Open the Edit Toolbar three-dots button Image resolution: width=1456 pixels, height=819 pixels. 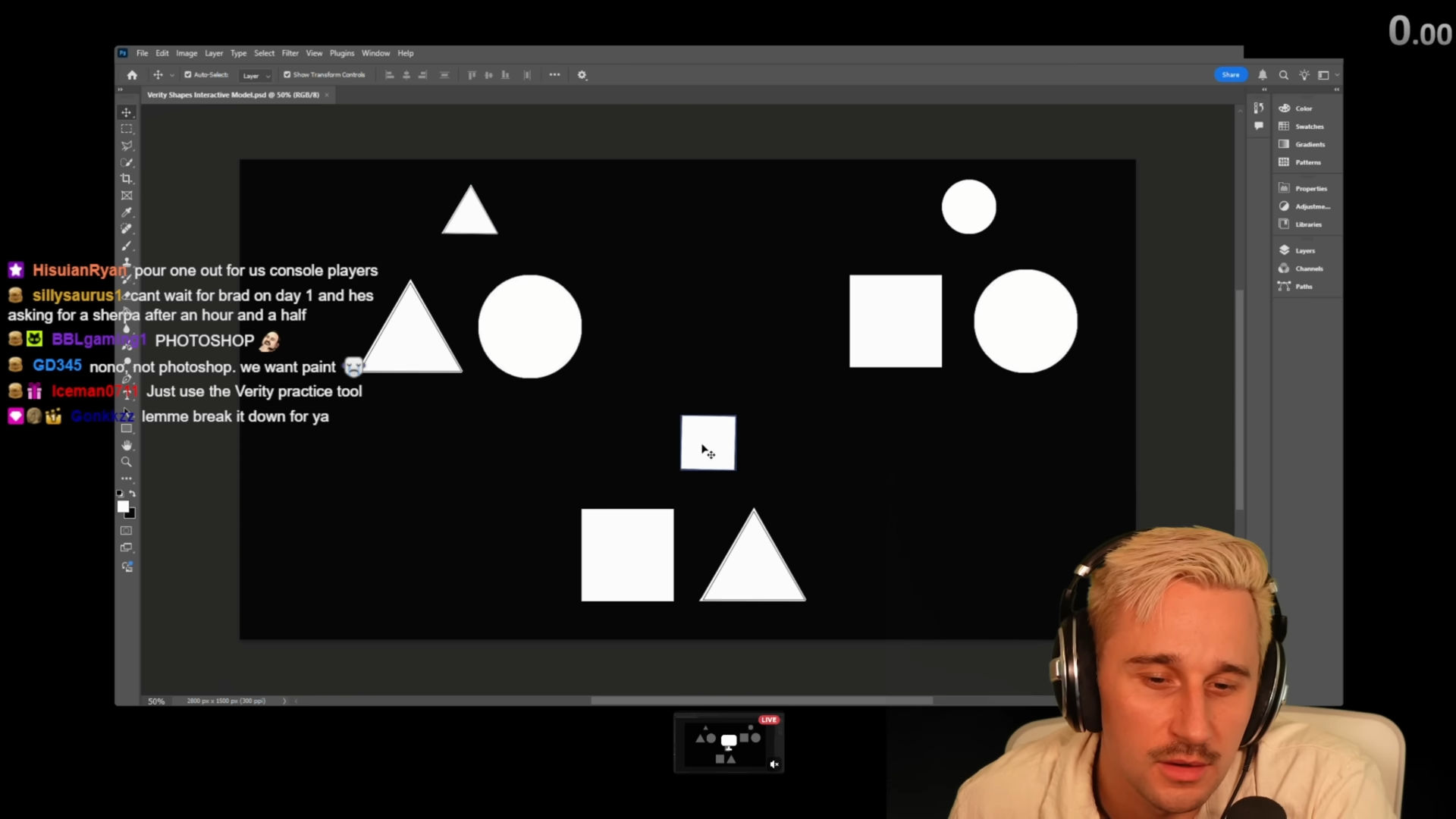pos(127,479)
